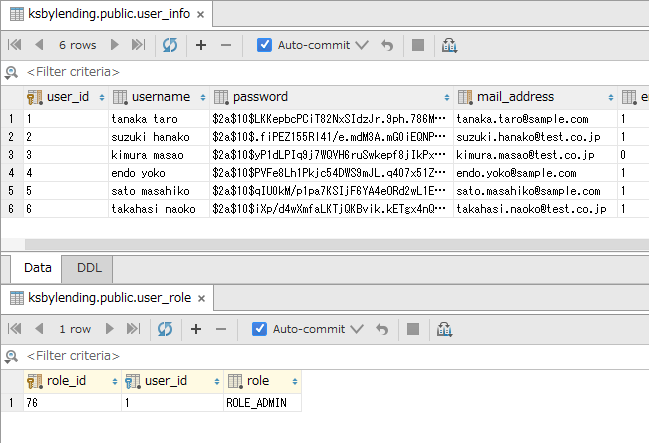
Task: Select the 'tanaka taro' username cell
Action: pyautogui.click(x=159, y=119)
